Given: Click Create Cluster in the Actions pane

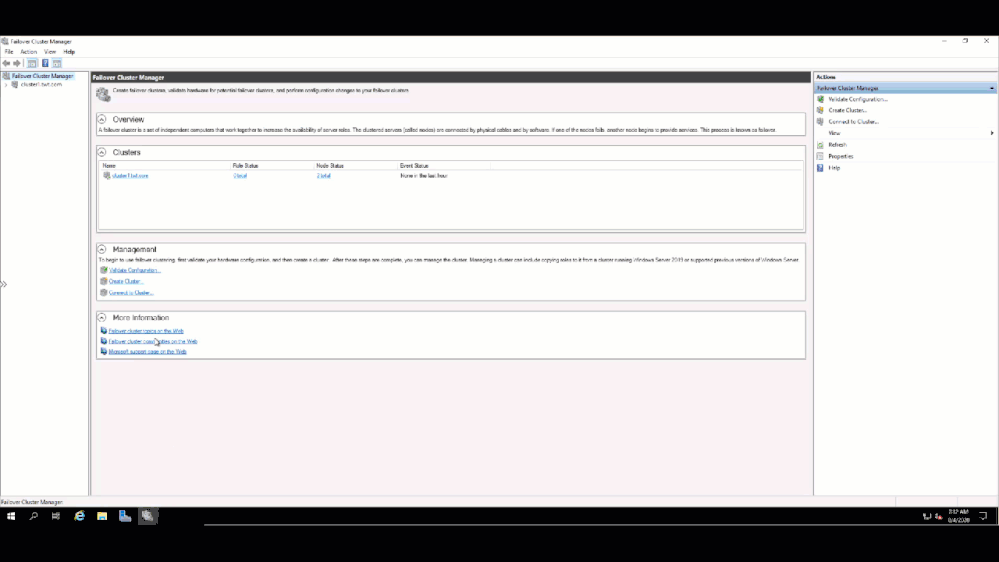Looking at the screenshot, I should 847,110.
